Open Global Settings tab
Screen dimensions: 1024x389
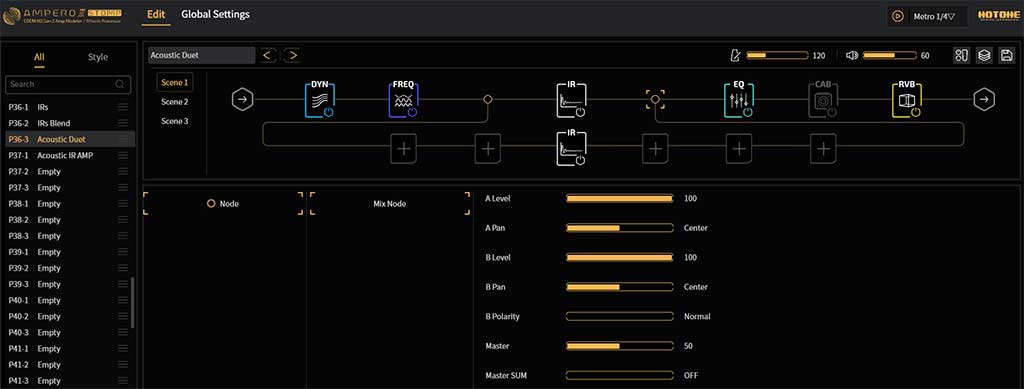pos(216,14)
